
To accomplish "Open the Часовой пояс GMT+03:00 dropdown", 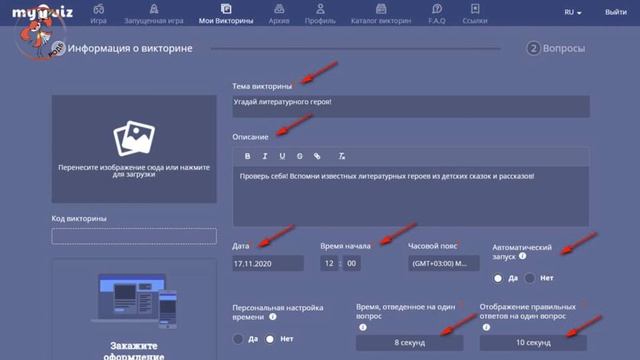I will (444, 263).
